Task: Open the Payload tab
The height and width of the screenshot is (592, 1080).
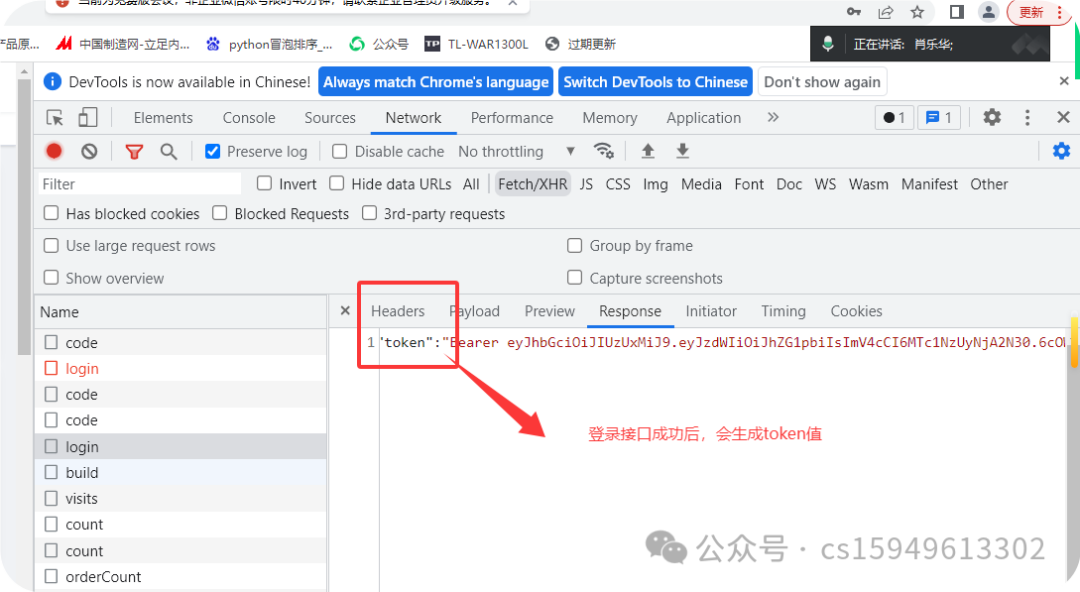Action: coord(475,311)
